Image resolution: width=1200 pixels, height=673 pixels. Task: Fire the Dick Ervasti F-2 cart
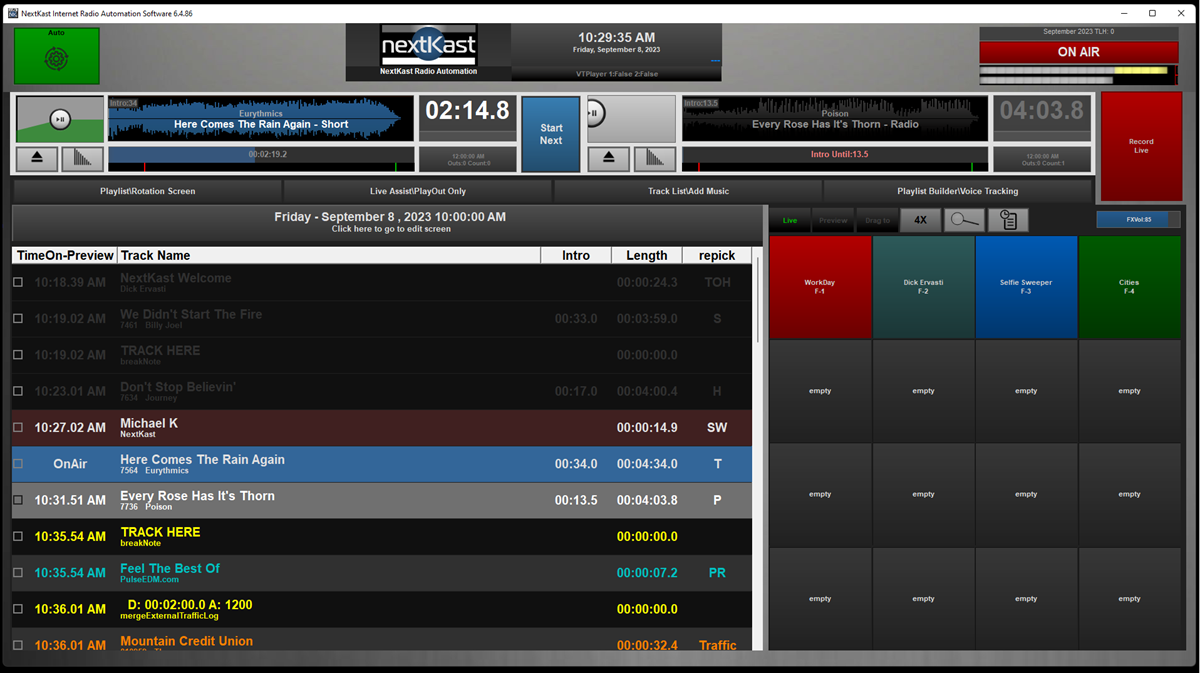click(x=923, y=287)
